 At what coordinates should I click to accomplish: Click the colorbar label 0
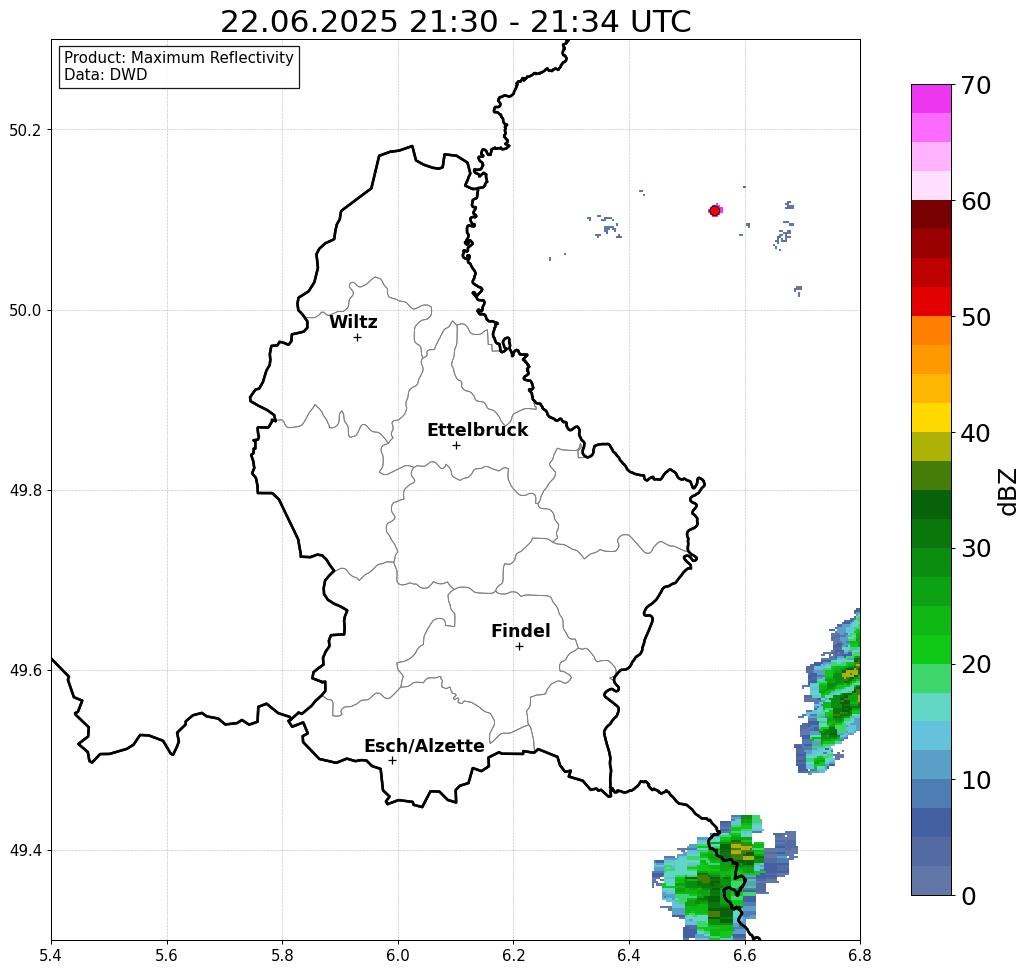click(x=969, y=896)
